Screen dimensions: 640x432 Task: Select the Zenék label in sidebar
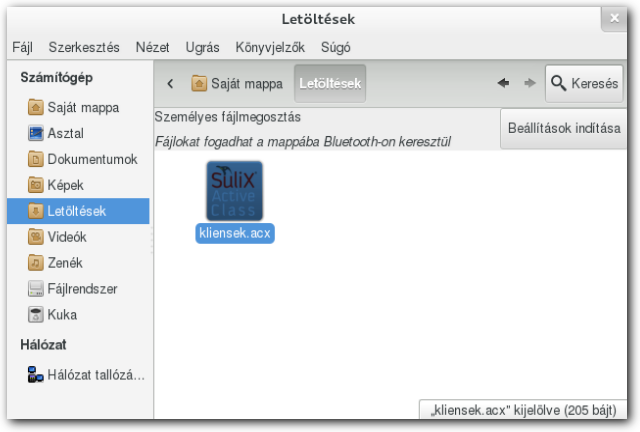(65, 263)
